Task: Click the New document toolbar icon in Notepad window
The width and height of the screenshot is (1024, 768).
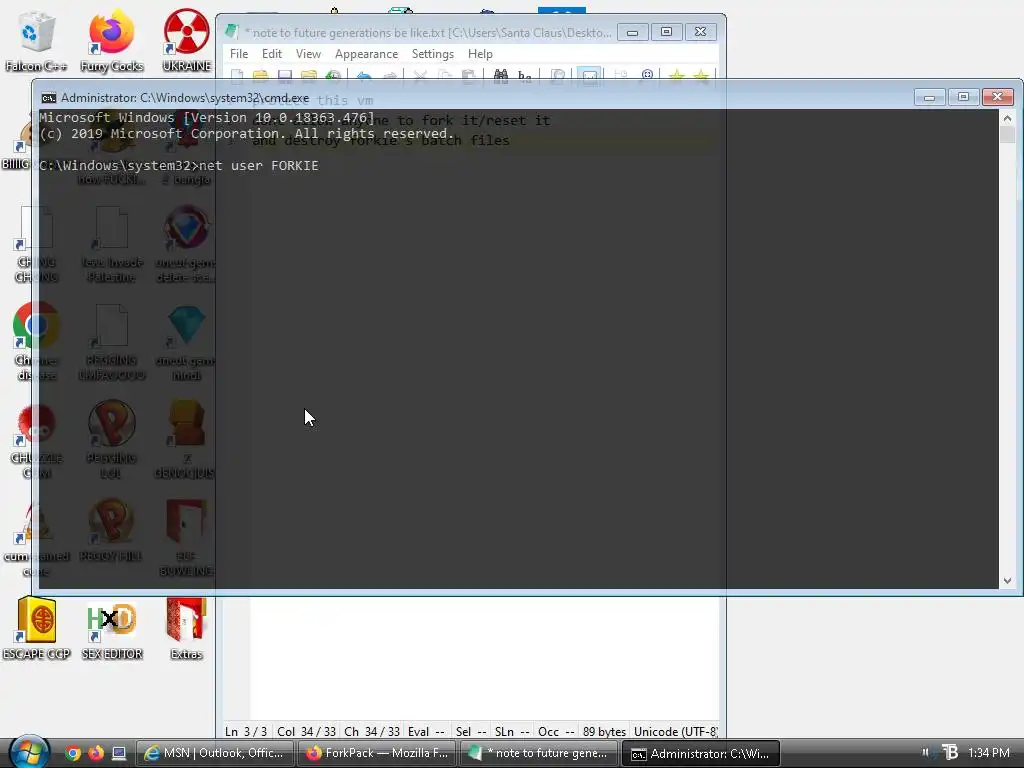Action: pyautogui.click(x=237, y=76)
